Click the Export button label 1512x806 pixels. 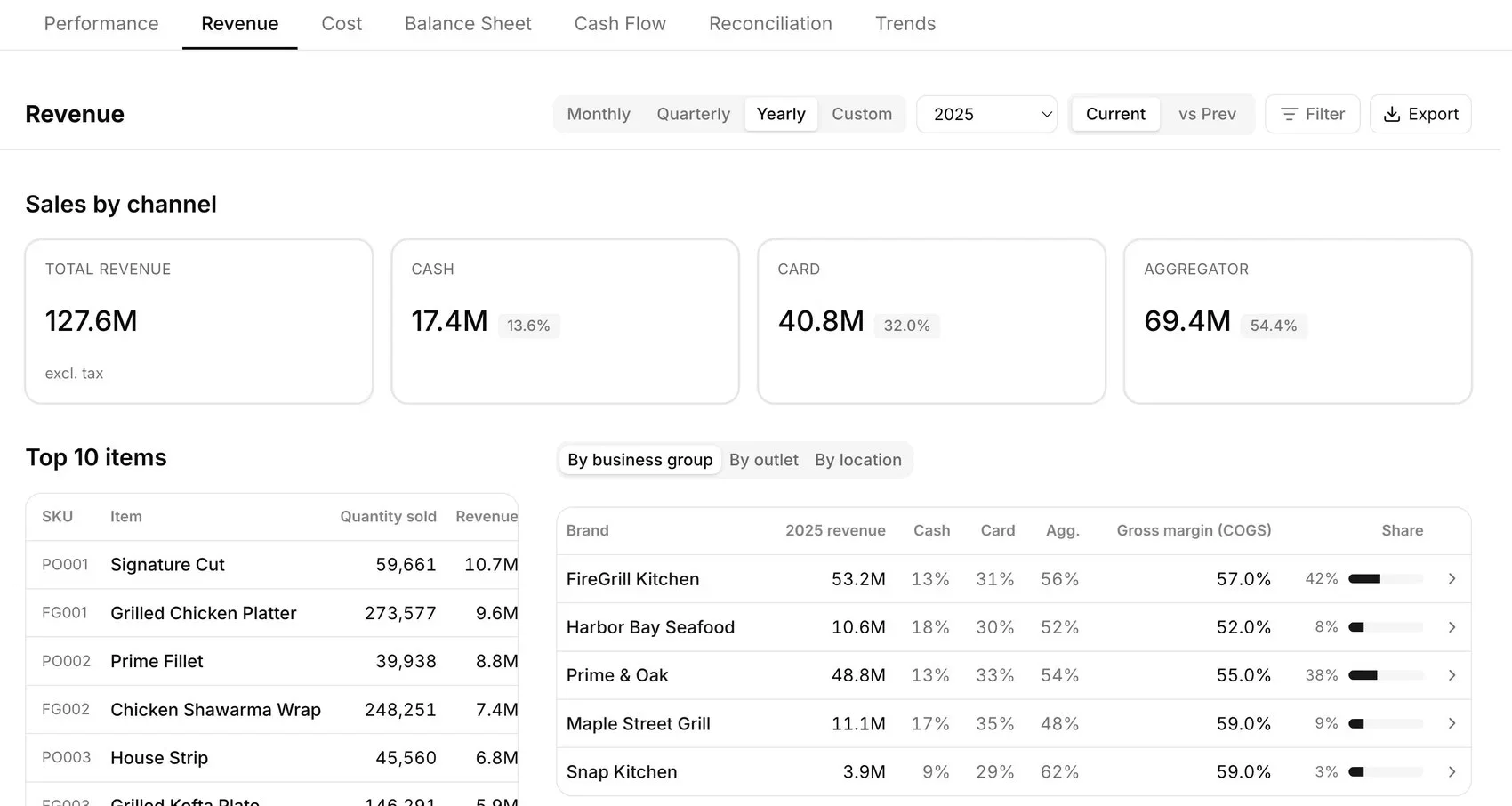click(x=1433, y=114)
